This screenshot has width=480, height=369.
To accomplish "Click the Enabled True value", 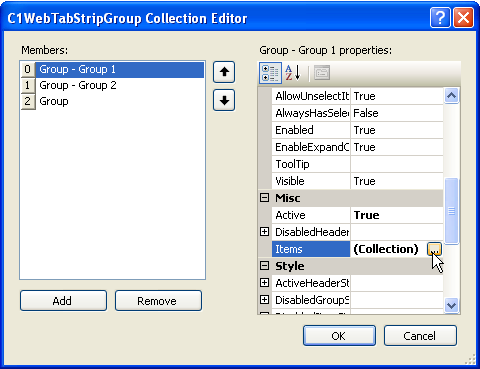I will click(397, 130).
